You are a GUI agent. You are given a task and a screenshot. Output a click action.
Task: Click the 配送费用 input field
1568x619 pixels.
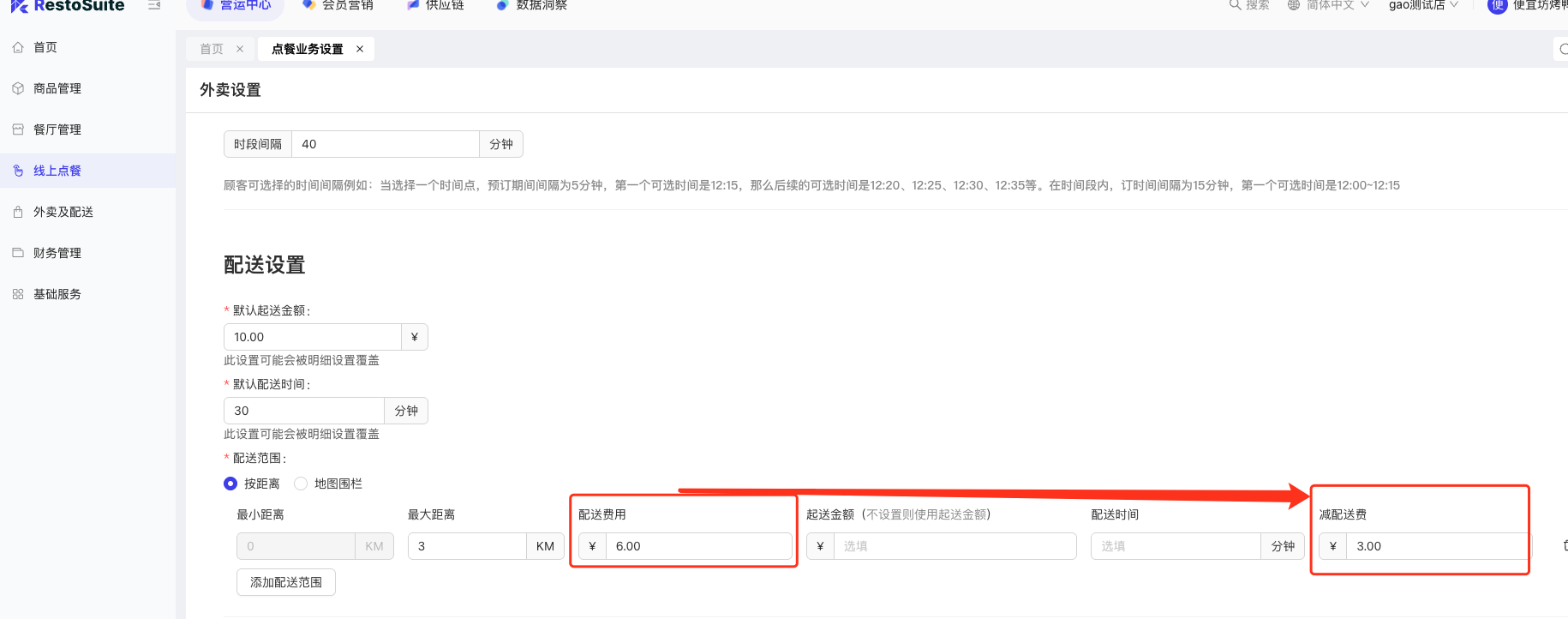698,546
